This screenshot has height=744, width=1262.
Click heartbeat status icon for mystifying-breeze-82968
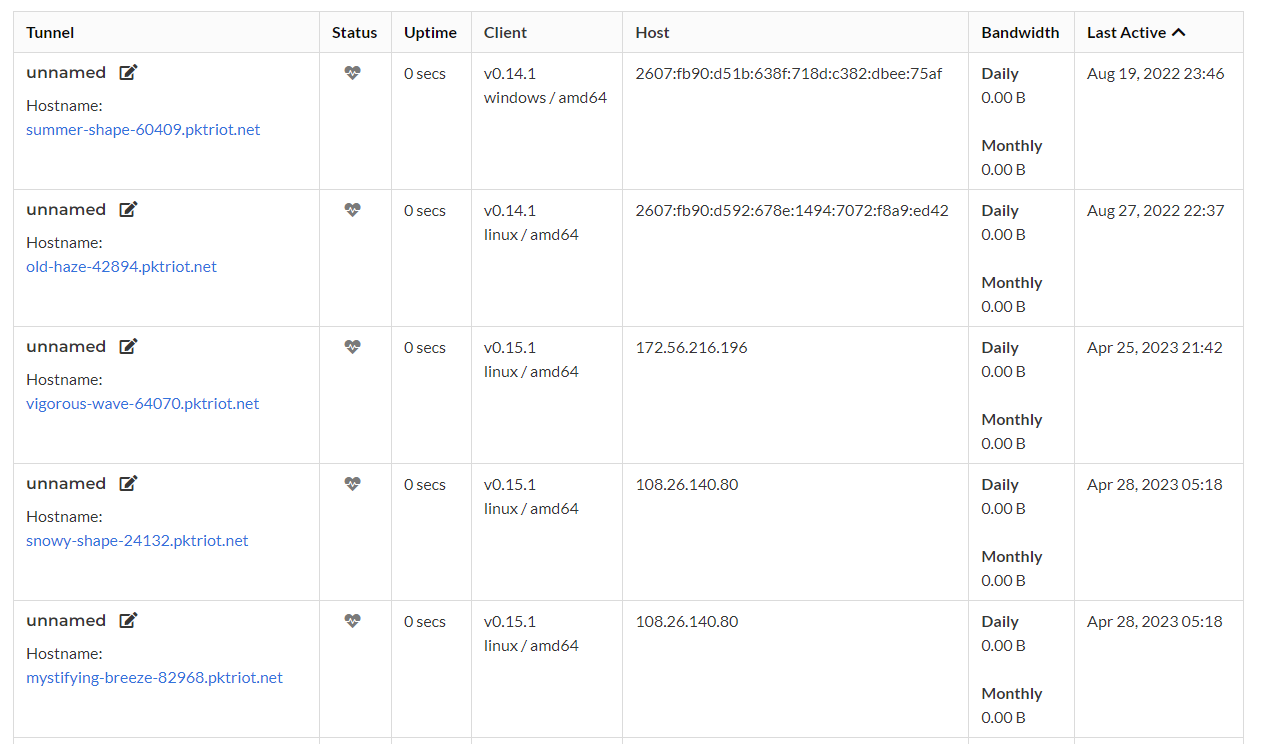[352, 621]
